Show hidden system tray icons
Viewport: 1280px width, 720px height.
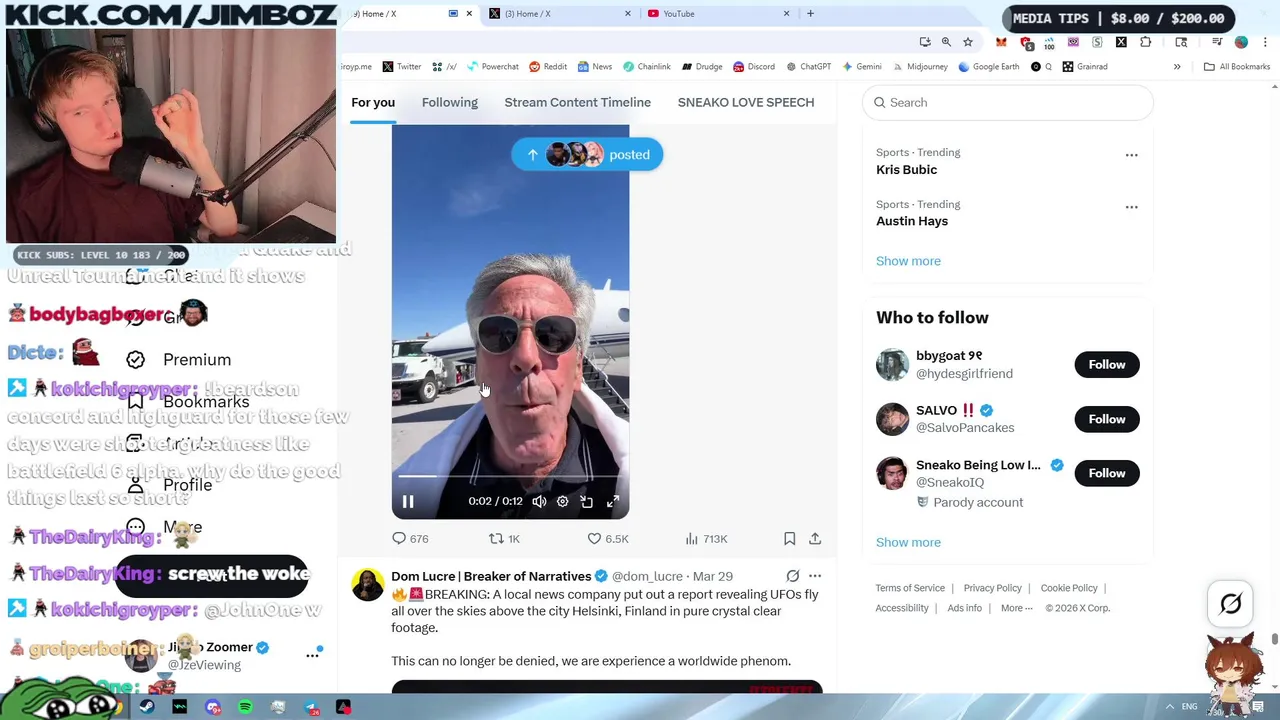(1170, 706)
